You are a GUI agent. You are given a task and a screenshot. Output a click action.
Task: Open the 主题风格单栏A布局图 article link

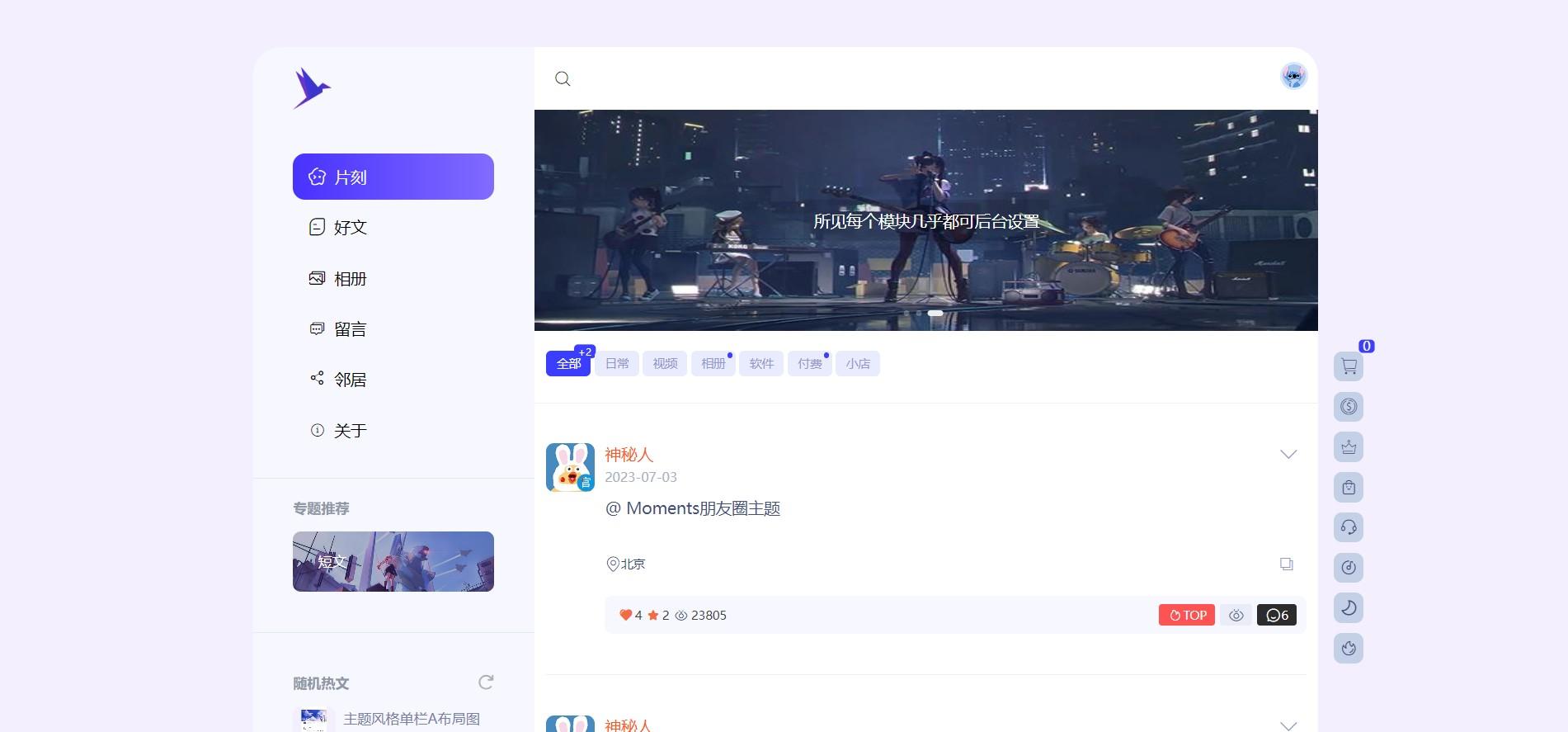click(412, 719)
